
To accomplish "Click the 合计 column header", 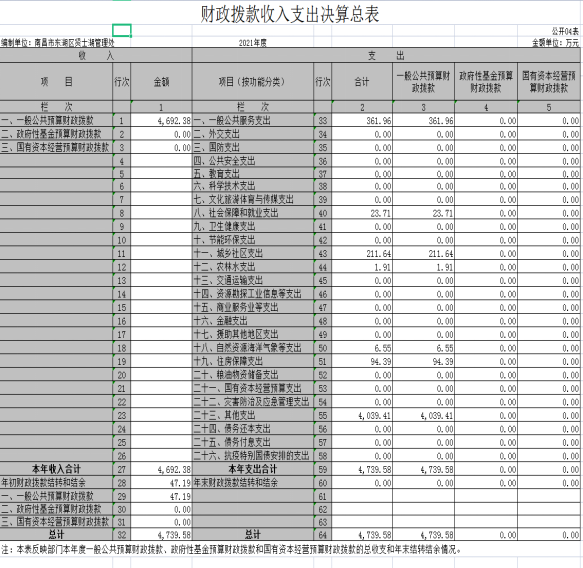I will pyautogui.click(x=362, y=81).
